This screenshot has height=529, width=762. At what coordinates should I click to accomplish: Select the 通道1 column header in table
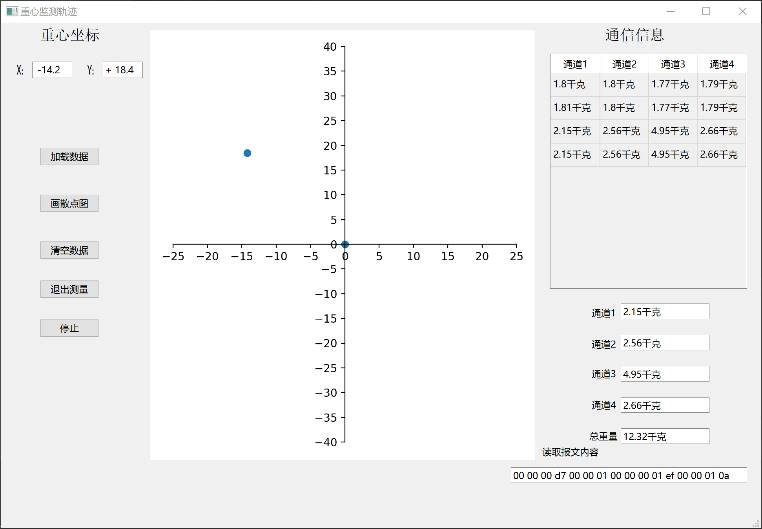(x=574, y=64)
